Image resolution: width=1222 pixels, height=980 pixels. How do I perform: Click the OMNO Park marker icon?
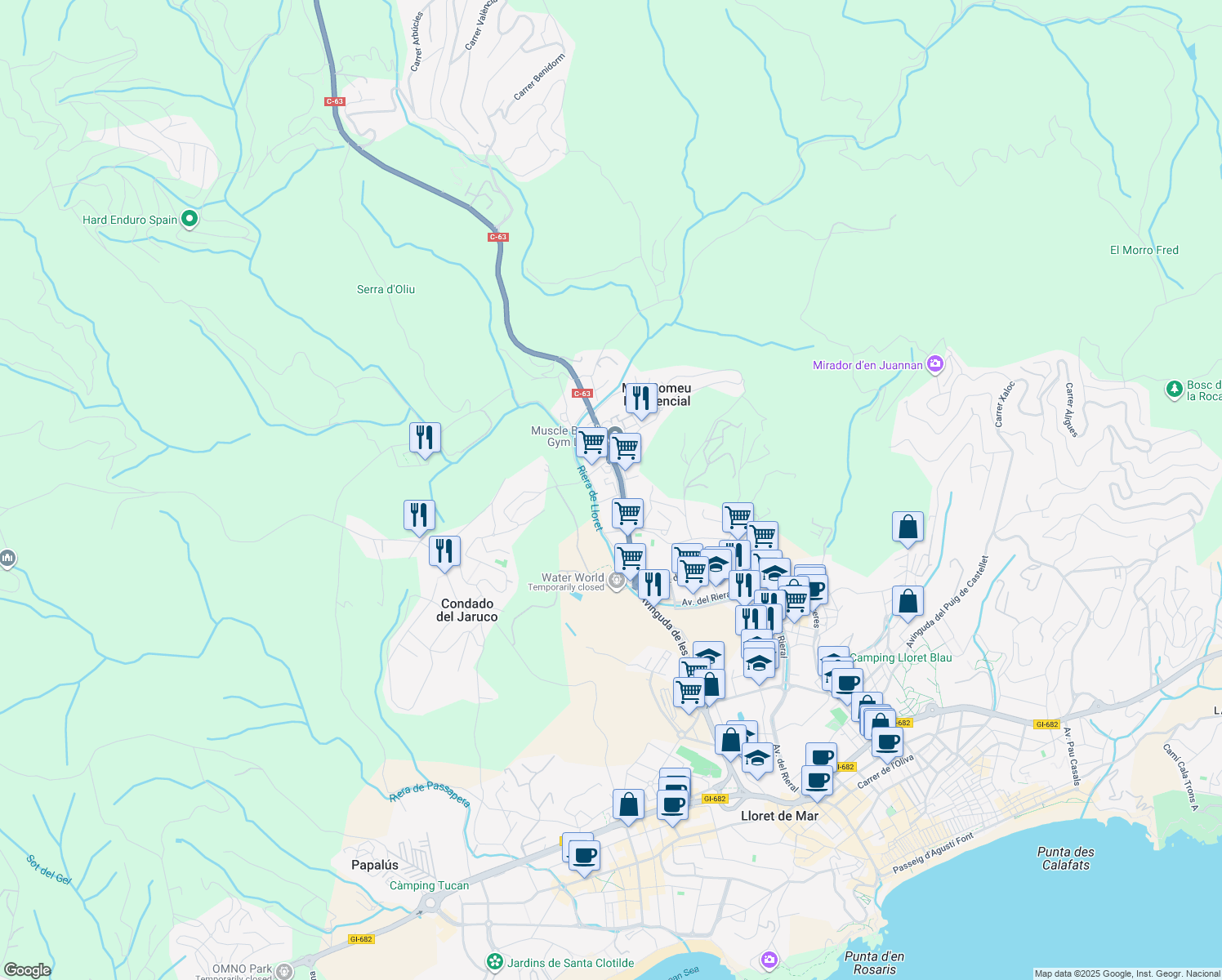283,971
